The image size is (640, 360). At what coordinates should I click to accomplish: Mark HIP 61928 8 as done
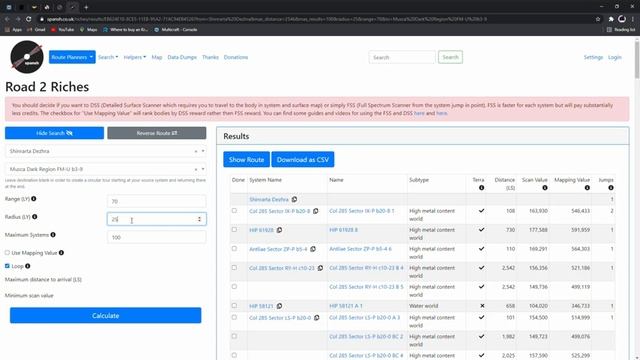tap(234, 229)
